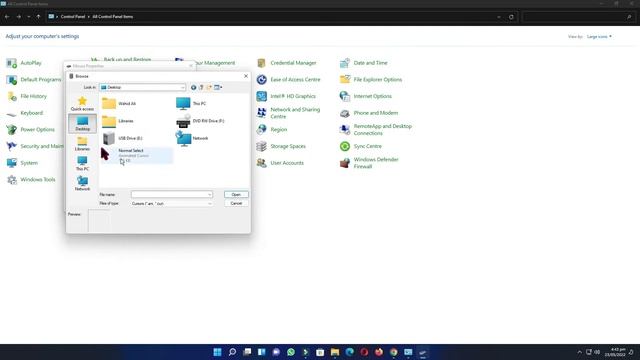Select This PC item in file list

point(191,104)
